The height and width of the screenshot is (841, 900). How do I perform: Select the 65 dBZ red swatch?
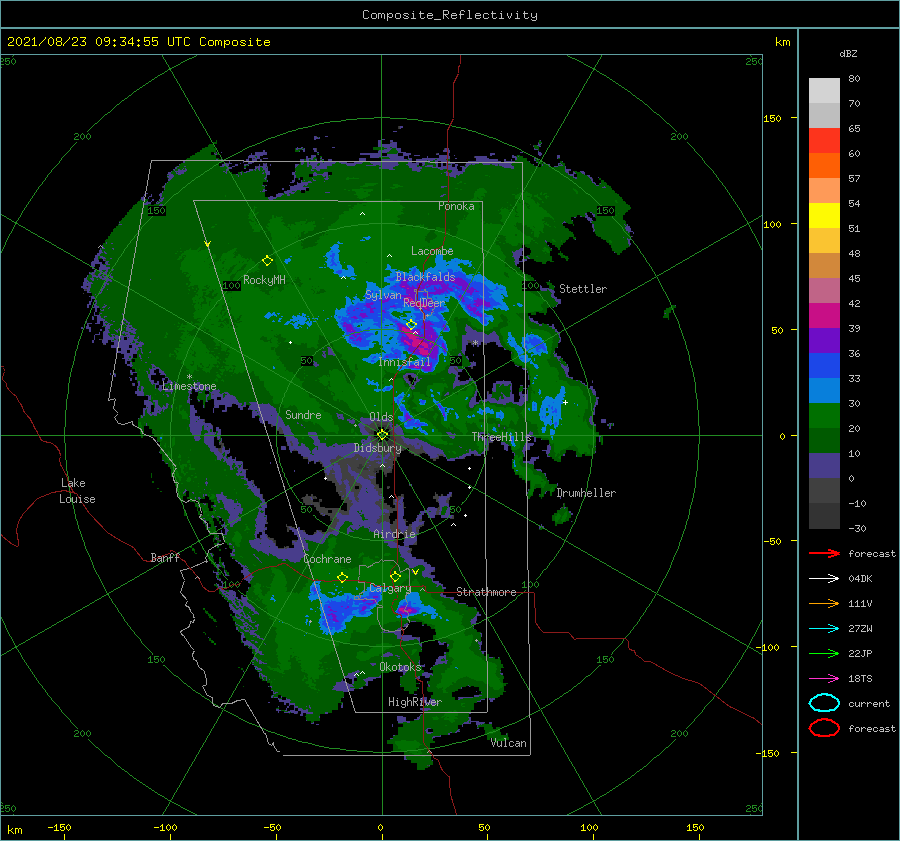[824, 140]
